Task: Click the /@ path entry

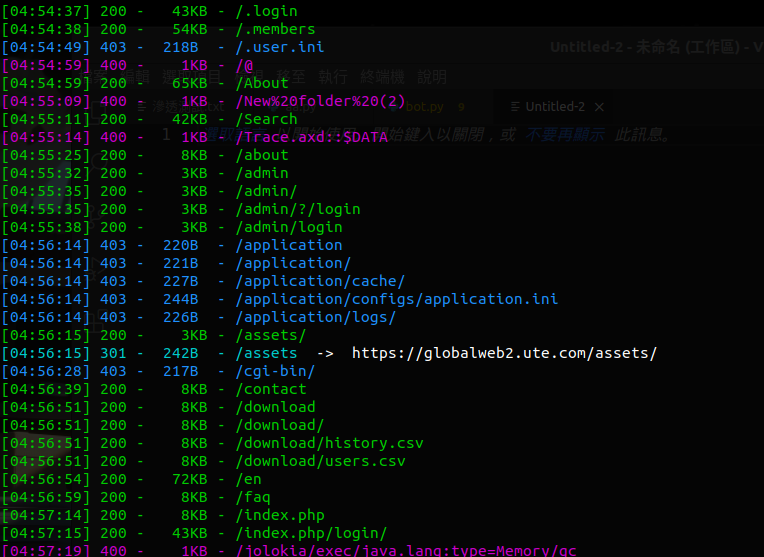Action: coord(244,65)
